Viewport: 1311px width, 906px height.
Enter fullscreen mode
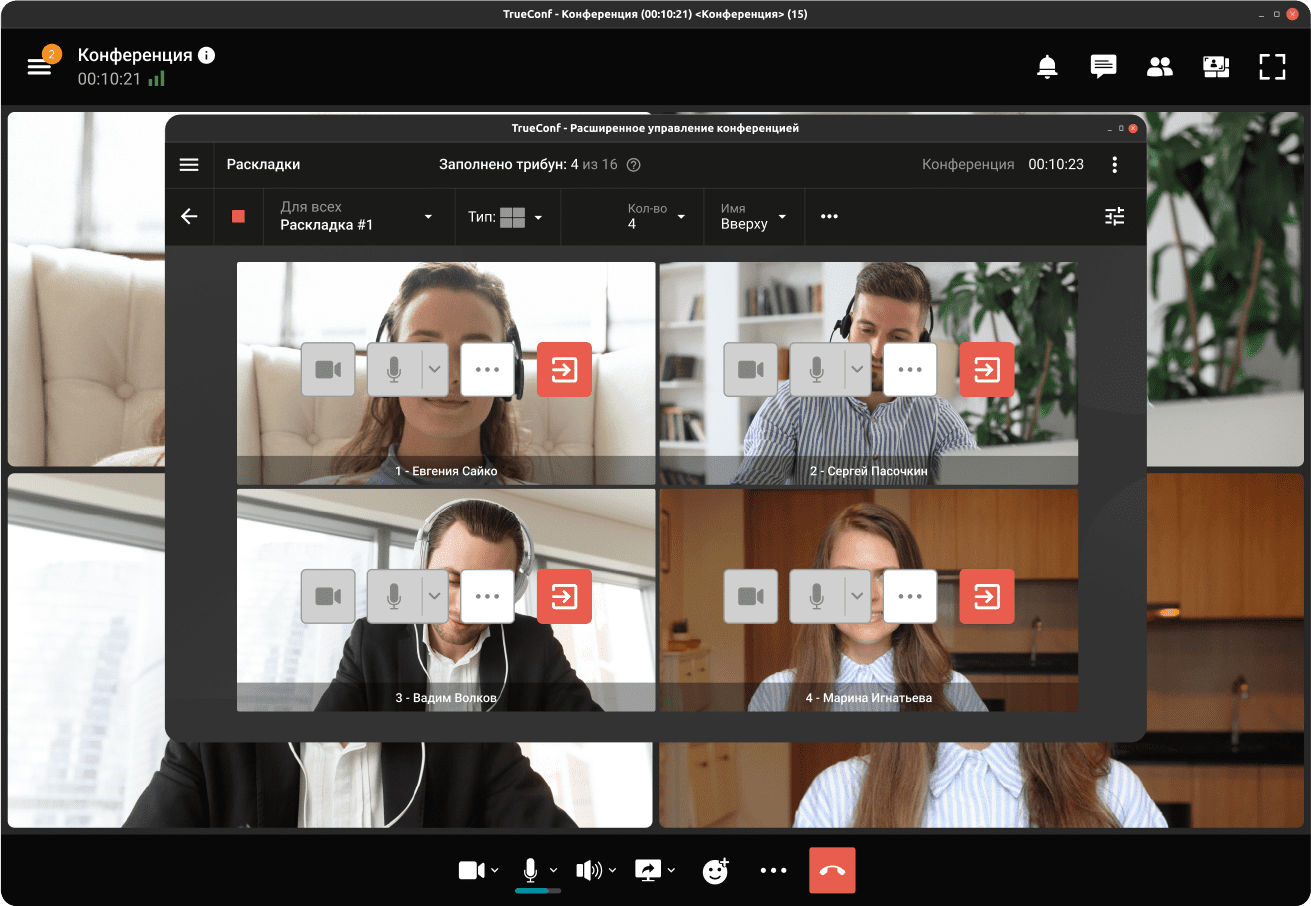(1272, 67)
